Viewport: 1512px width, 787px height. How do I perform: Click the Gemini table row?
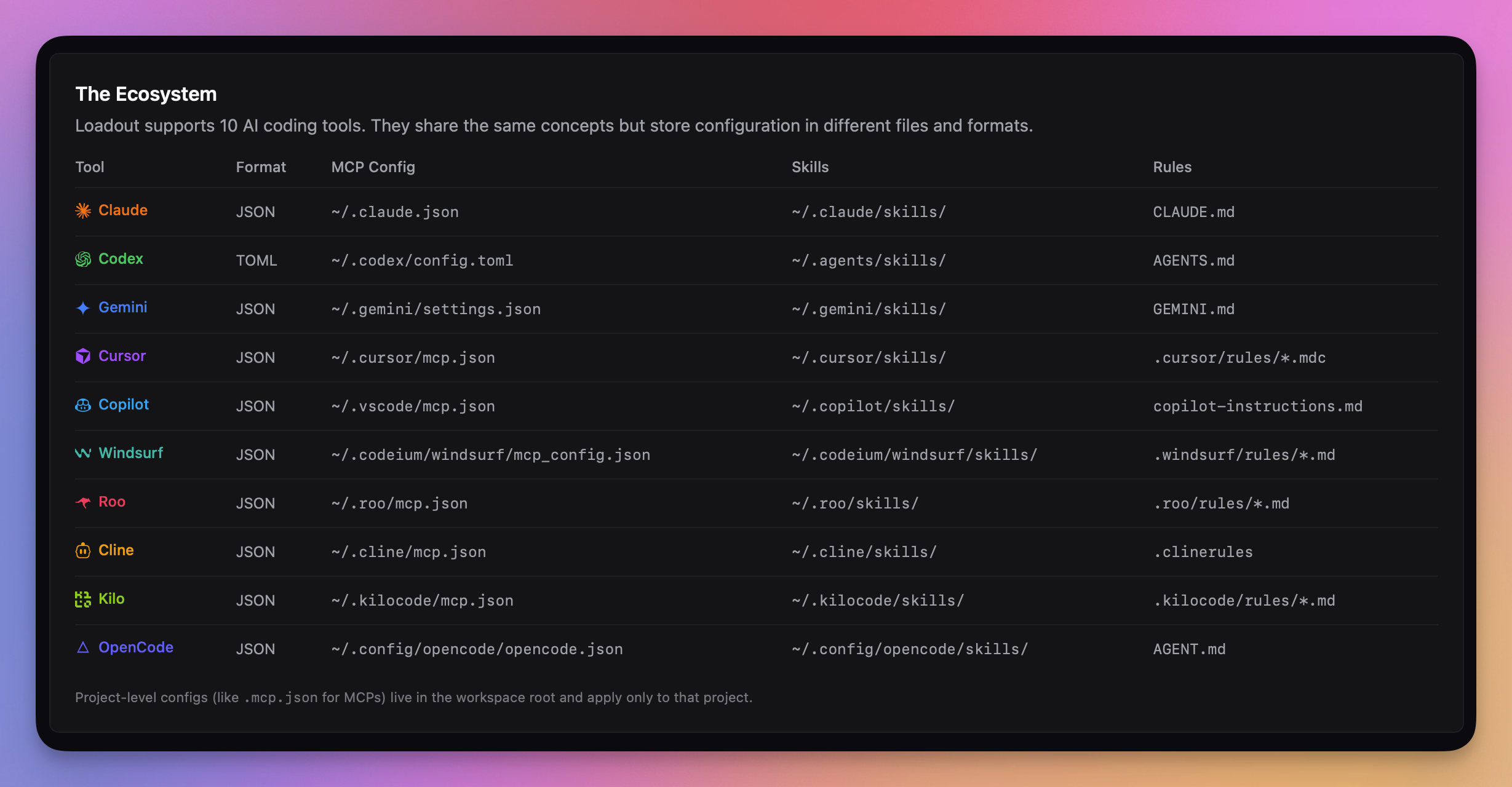[677, 308]
